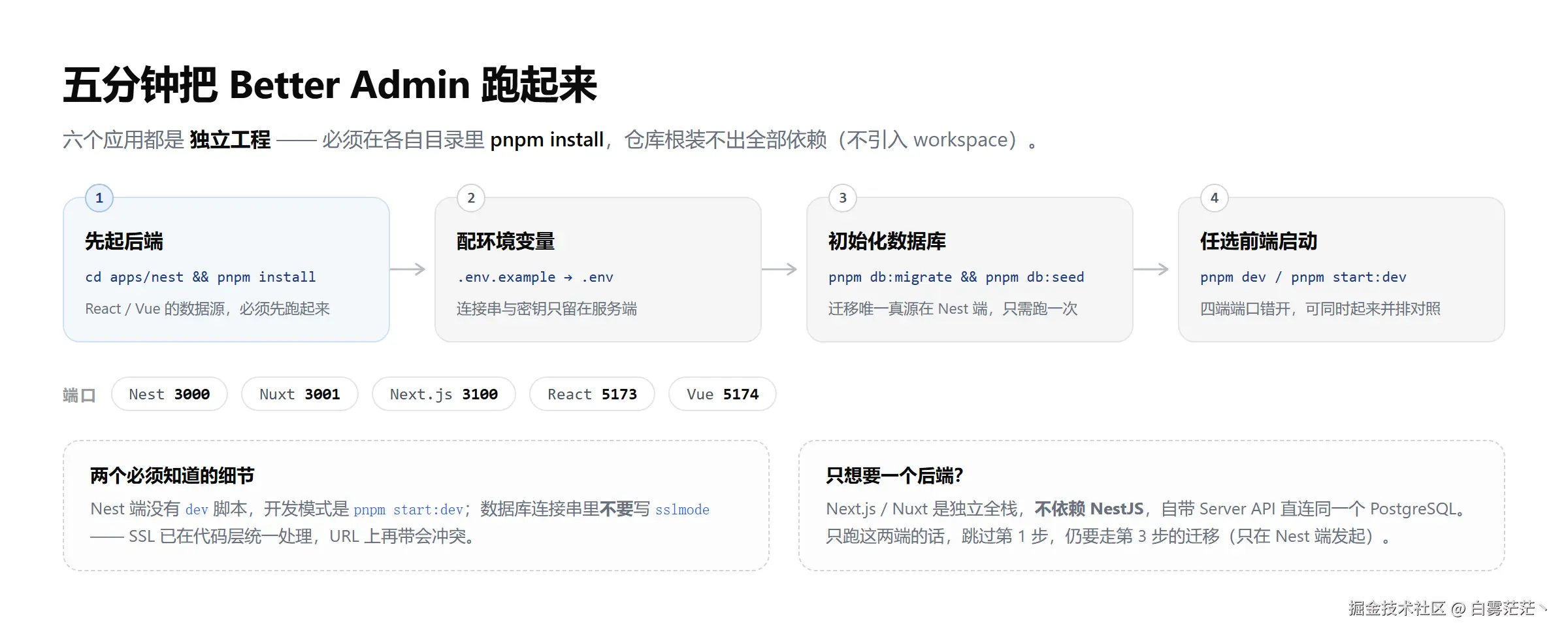
Task: Click the bold 不依赖 NestJS text
Action: (1089, 509)
